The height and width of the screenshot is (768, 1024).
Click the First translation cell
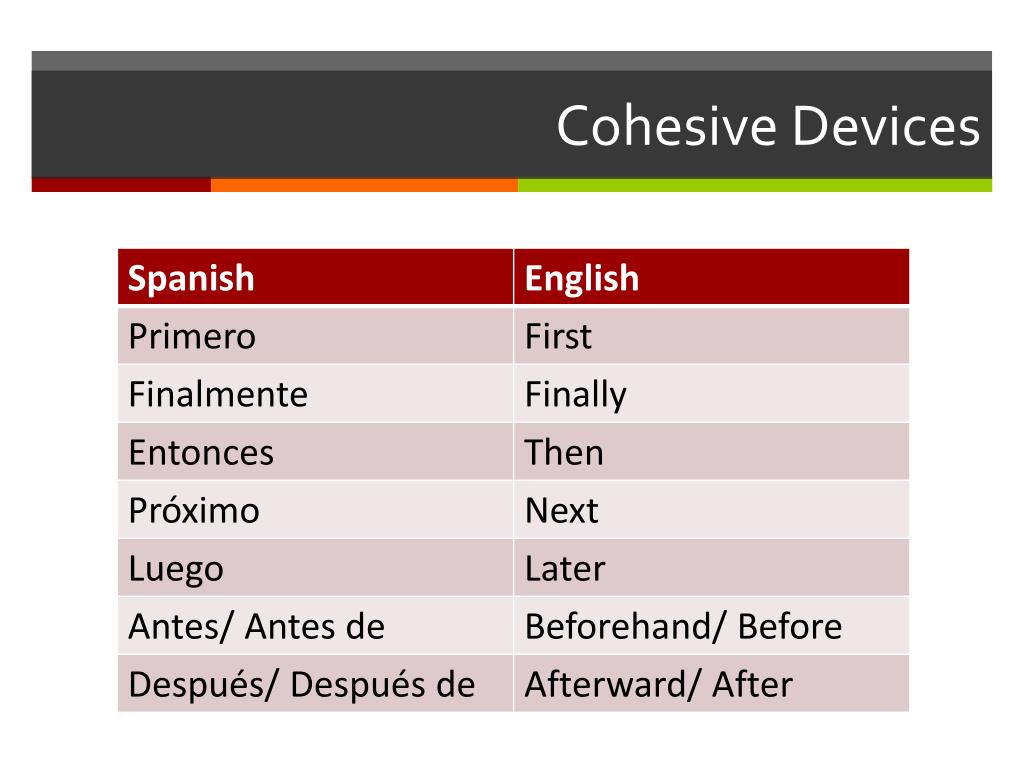coord(711,336)
